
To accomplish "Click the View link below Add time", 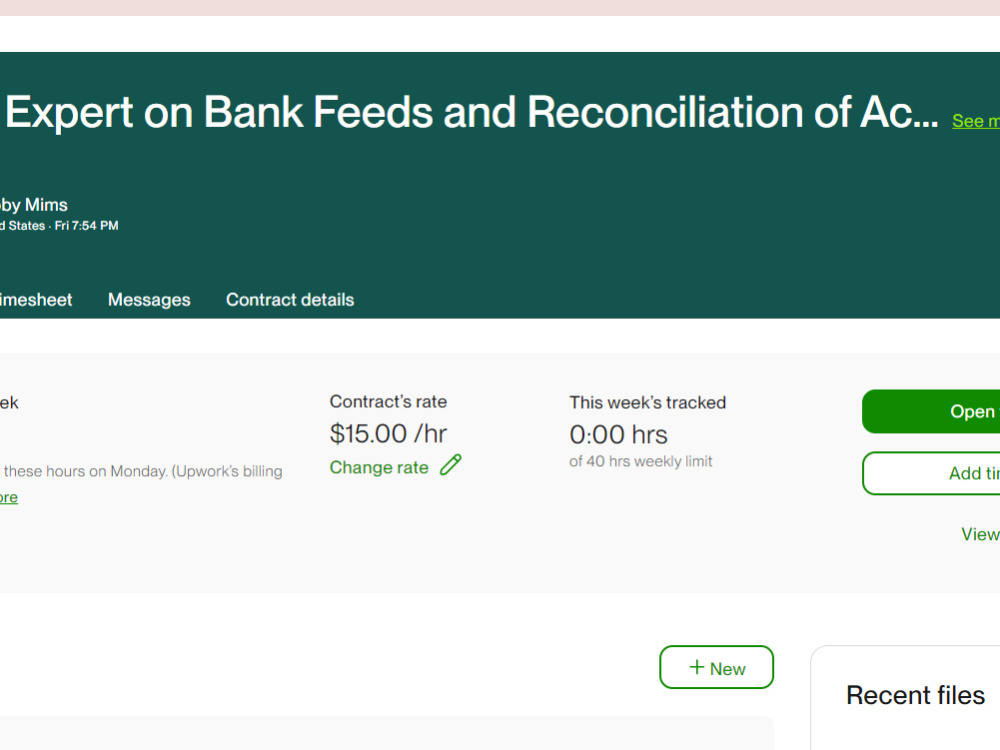I will [x=980, y=534].
